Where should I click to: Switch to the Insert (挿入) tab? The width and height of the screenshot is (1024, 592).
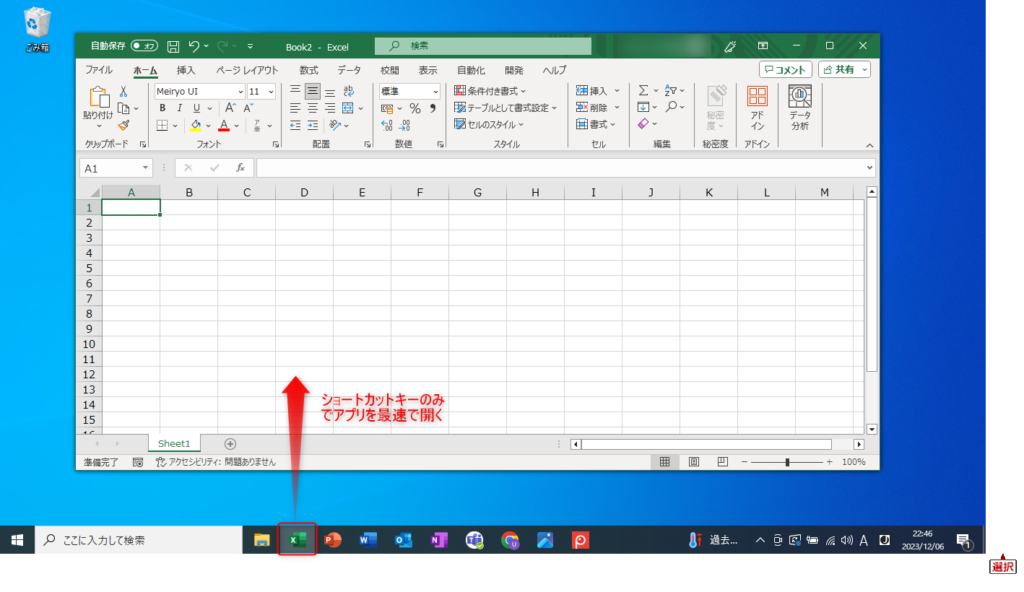tap(186, 70)
